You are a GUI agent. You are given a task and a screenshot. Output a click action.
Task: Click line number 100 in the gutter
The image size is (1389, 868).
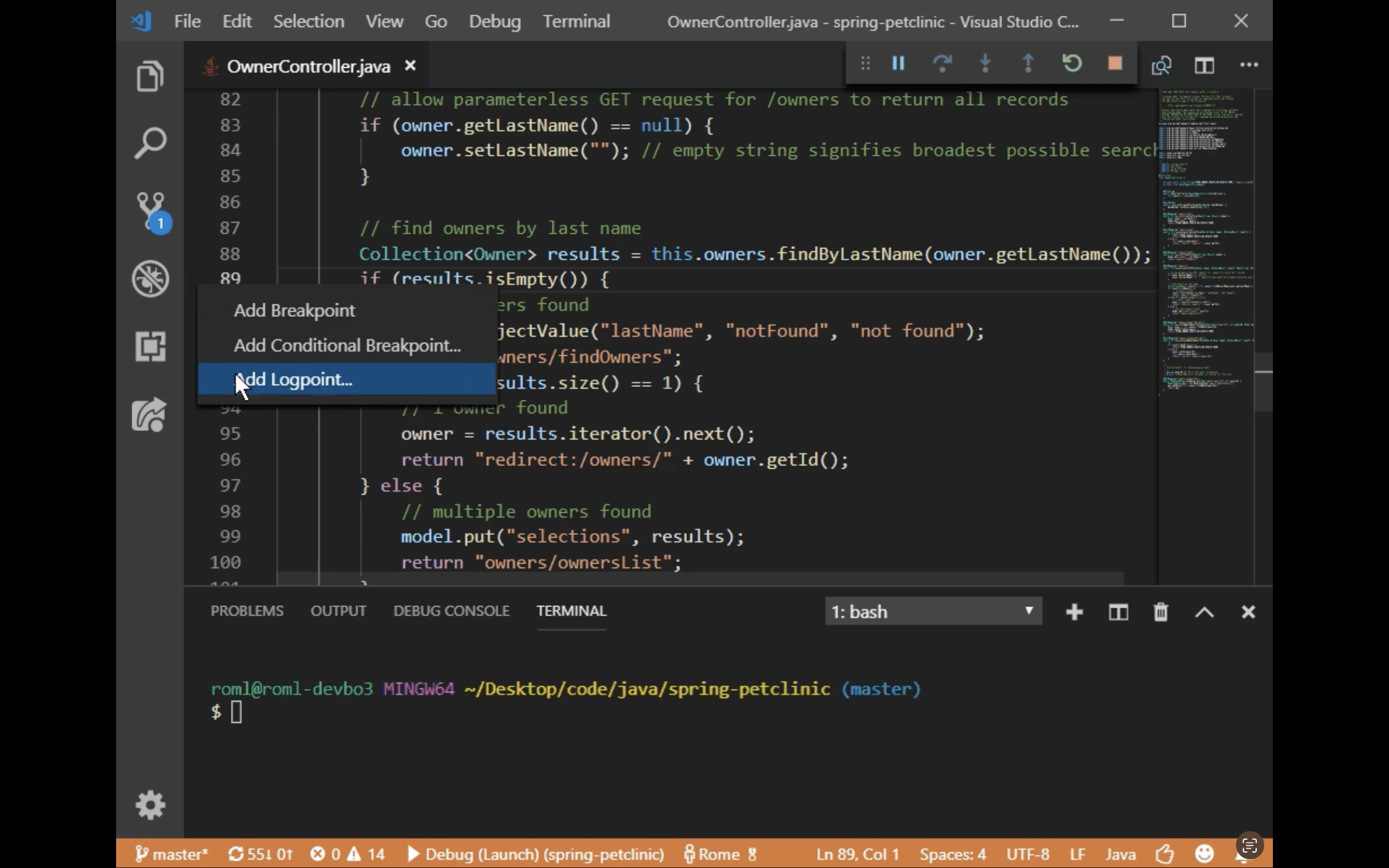tap(225, 562)
